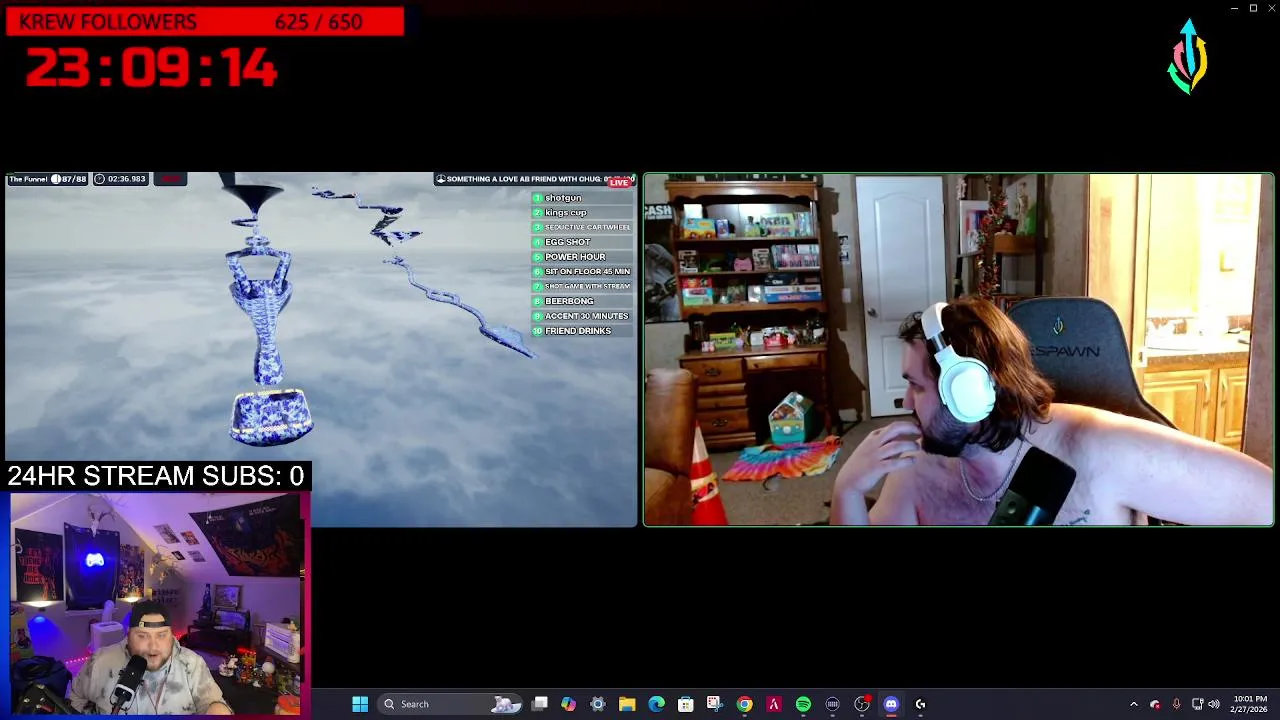The height and width of the screenshot is (720, 1280).
Task: Open the Windows Start menu
Action: point(360,704)
